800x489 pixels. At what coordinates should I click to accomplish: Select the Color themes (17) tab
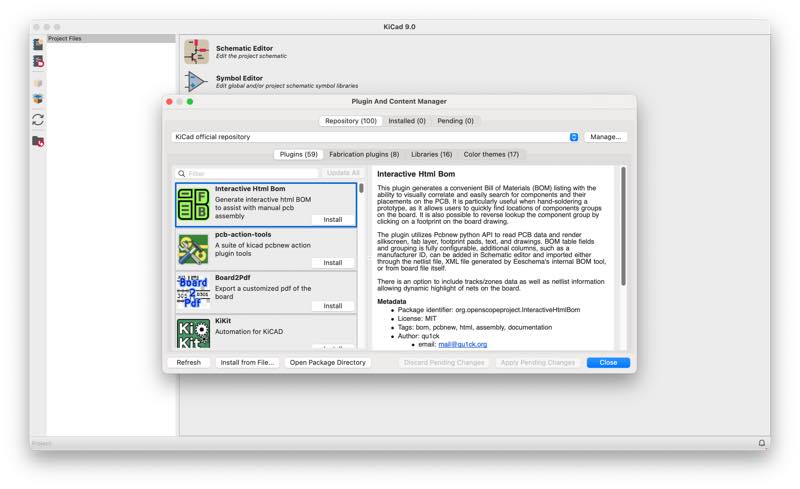click(x=491, y=154)
